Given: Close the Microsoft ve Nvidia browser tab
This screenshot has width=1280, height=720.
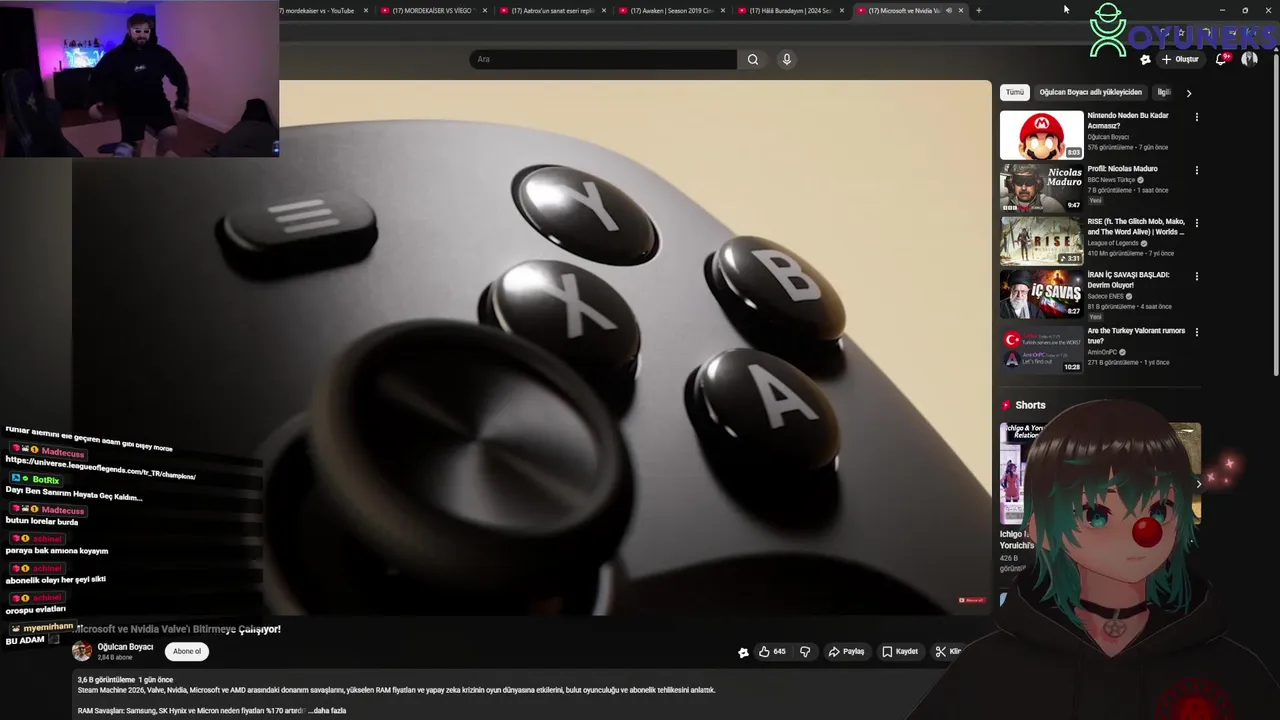Looking at the screenshot, I should [x=961, y=11].
